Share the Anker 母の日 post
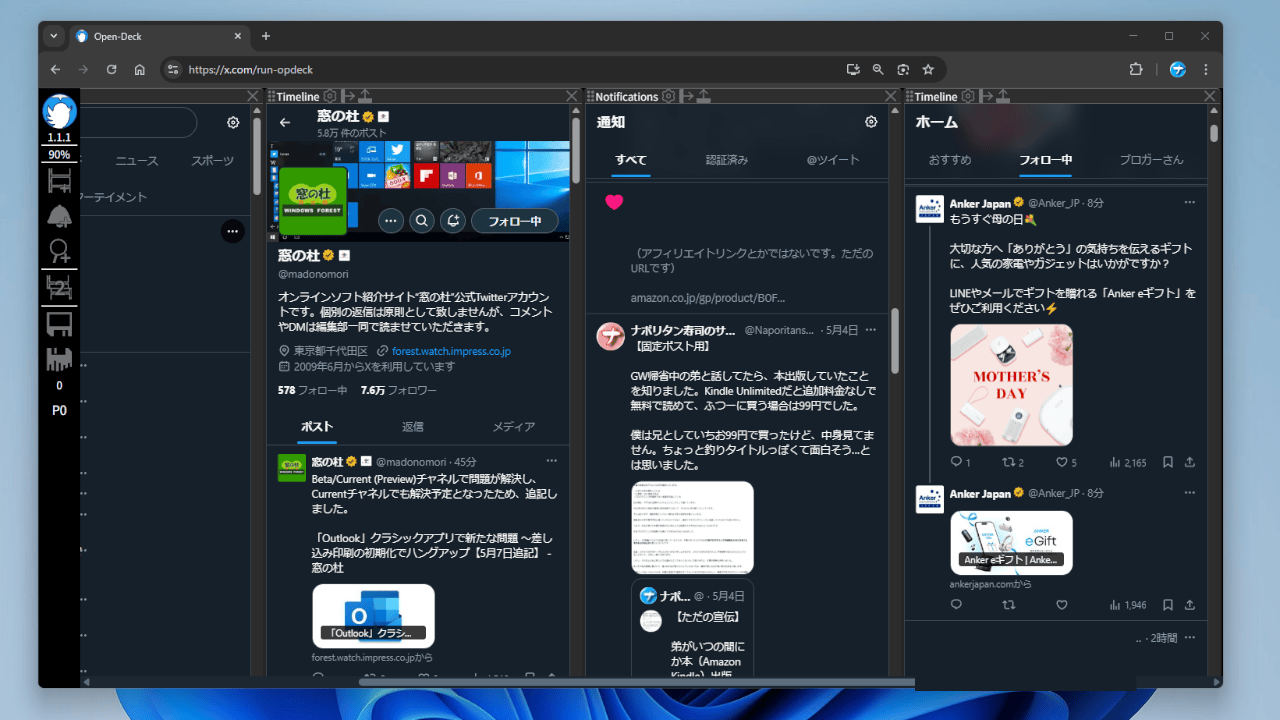Screen dimensions: 1280x720 [1190, 463]
